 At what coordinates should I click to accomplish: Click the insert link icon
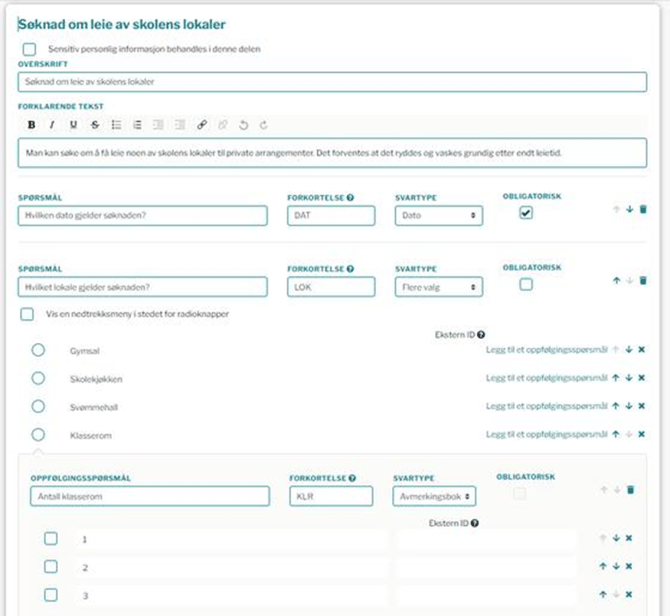[x=201, y=125]
